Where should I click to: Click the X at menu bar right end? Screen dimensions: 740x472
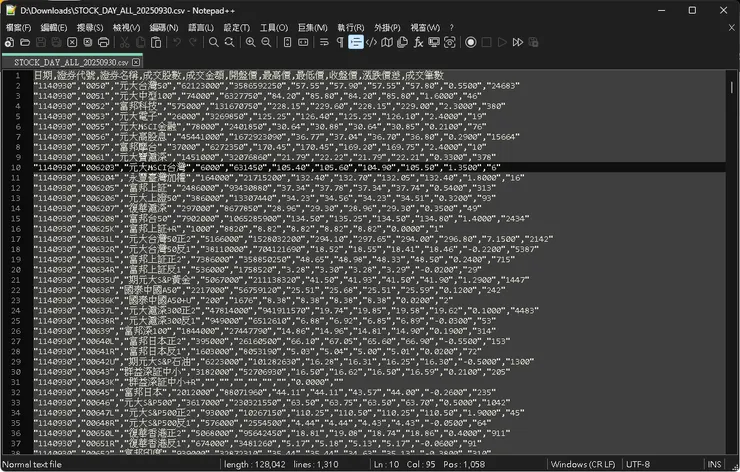point(732,27)
